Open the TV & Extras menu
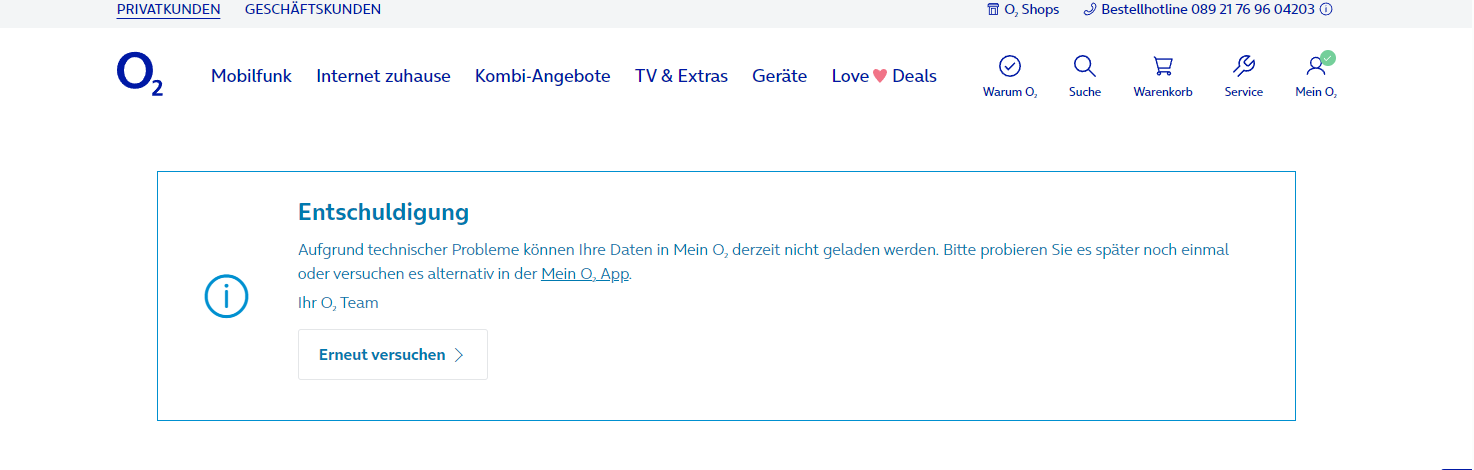 (x=681, y=76)
